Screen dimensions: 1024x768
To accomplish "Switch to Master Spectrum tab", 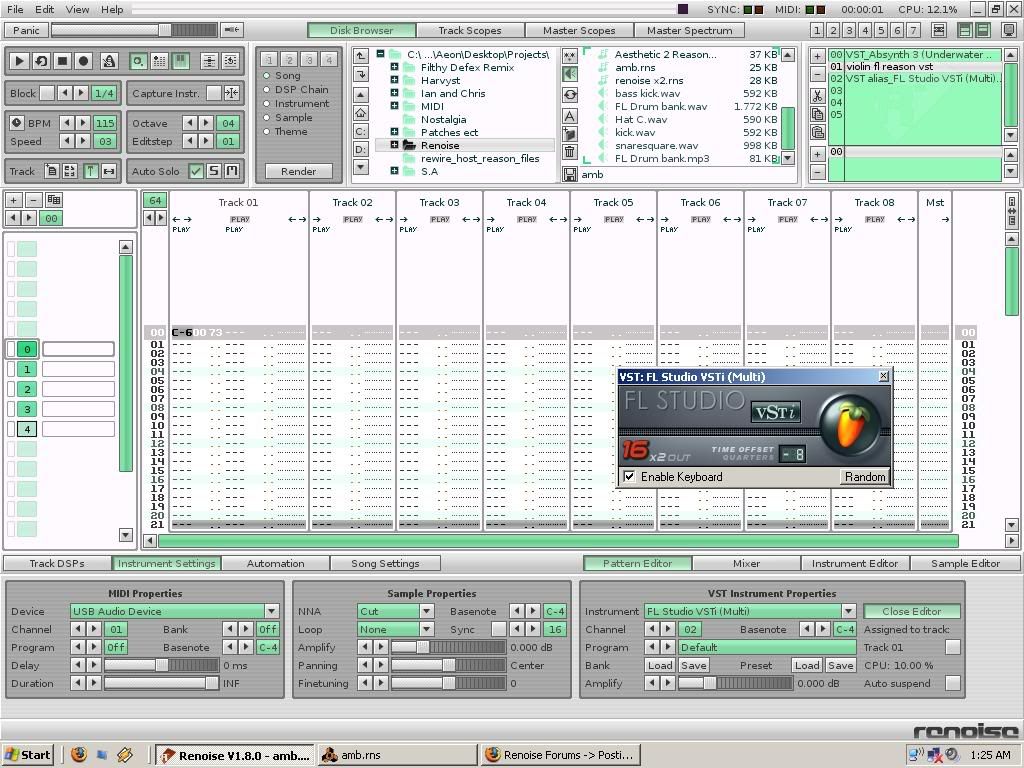I will coord(689,30).
